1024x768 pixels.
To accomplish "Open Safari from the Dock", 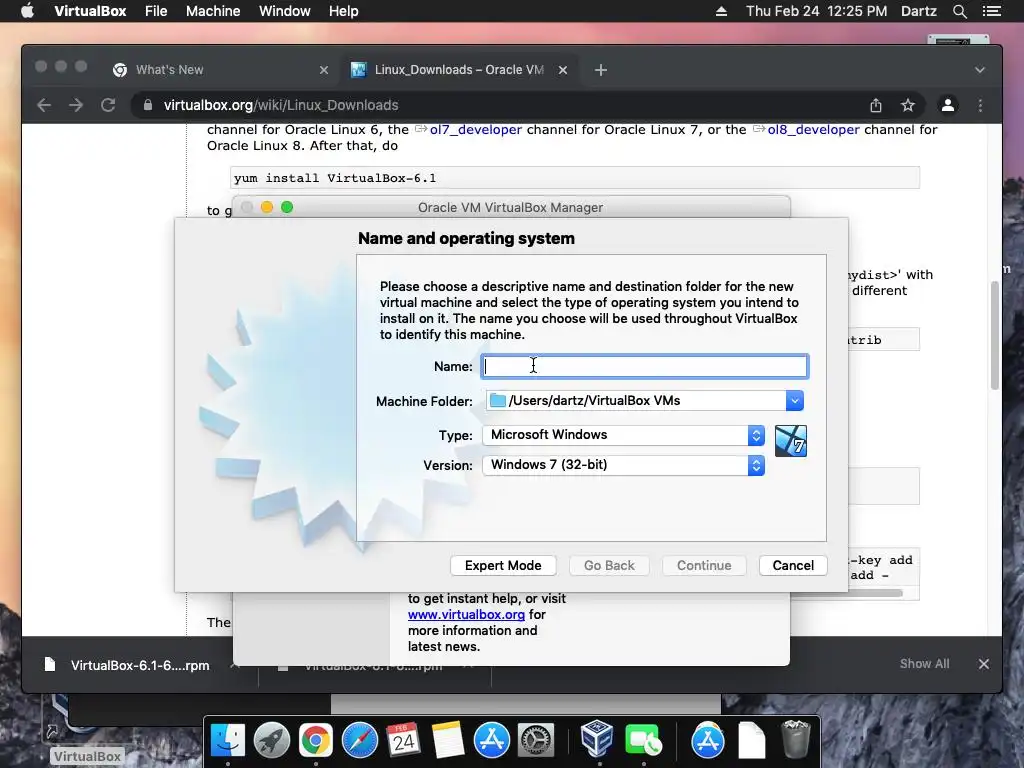I will pyautogui.click(x=360, y=741).
